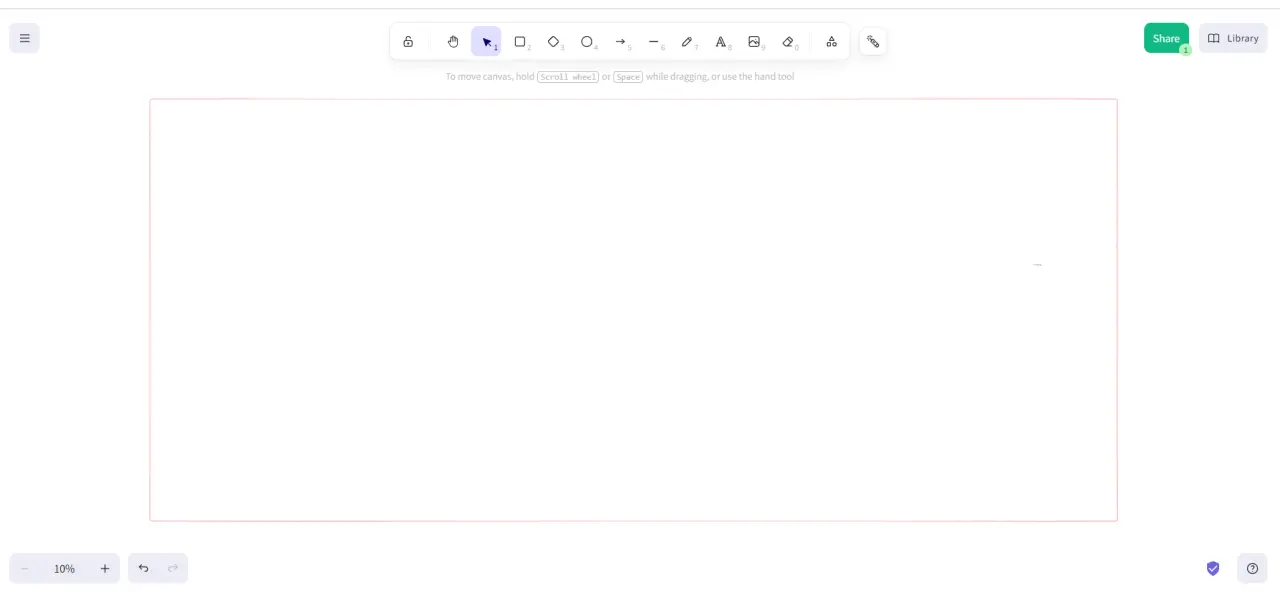
Task: Redo the last undone action
Action: point(173,568)
